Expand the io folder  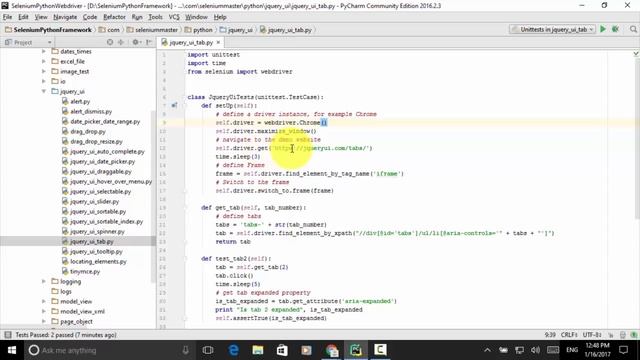44,81
